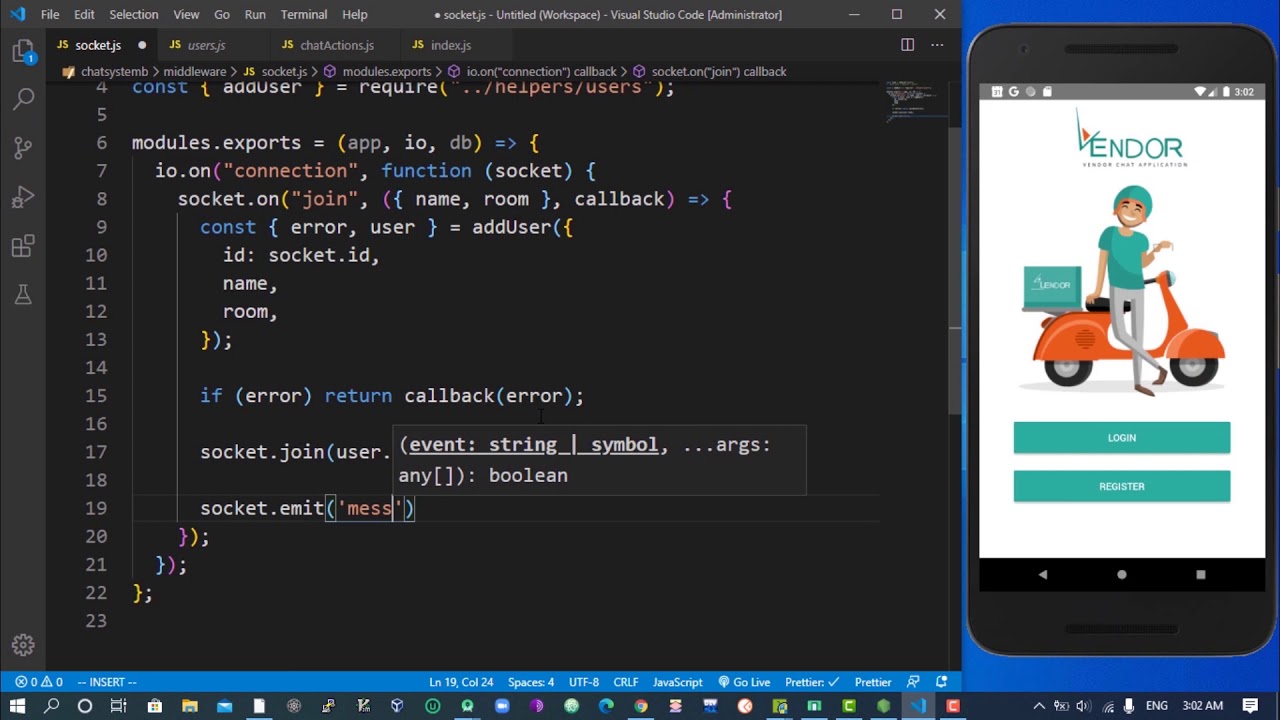Click the Ln 19, Col 24 cursor position indicator
Image resolution: width=1280 pixels, height=720 pixels.
pos(461,682)
